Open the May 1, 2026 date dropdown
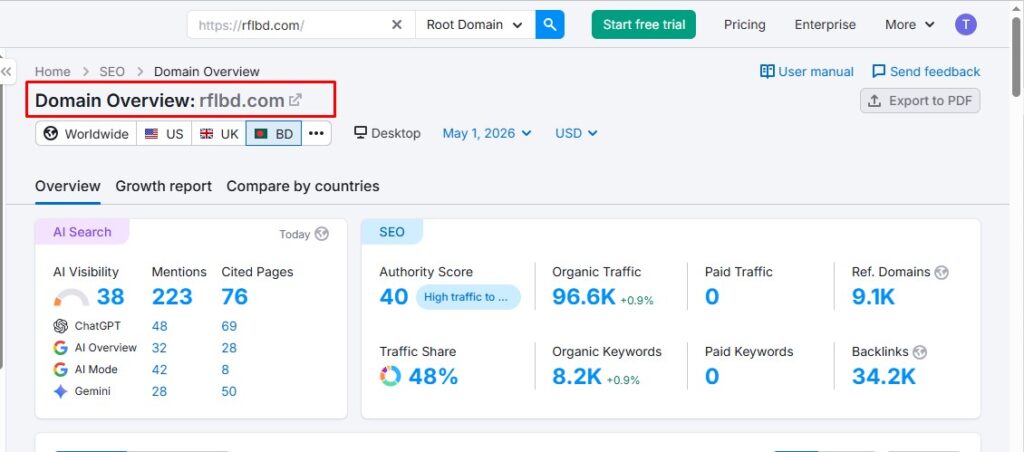The image size is (1024, 452). tap(487, 133)
